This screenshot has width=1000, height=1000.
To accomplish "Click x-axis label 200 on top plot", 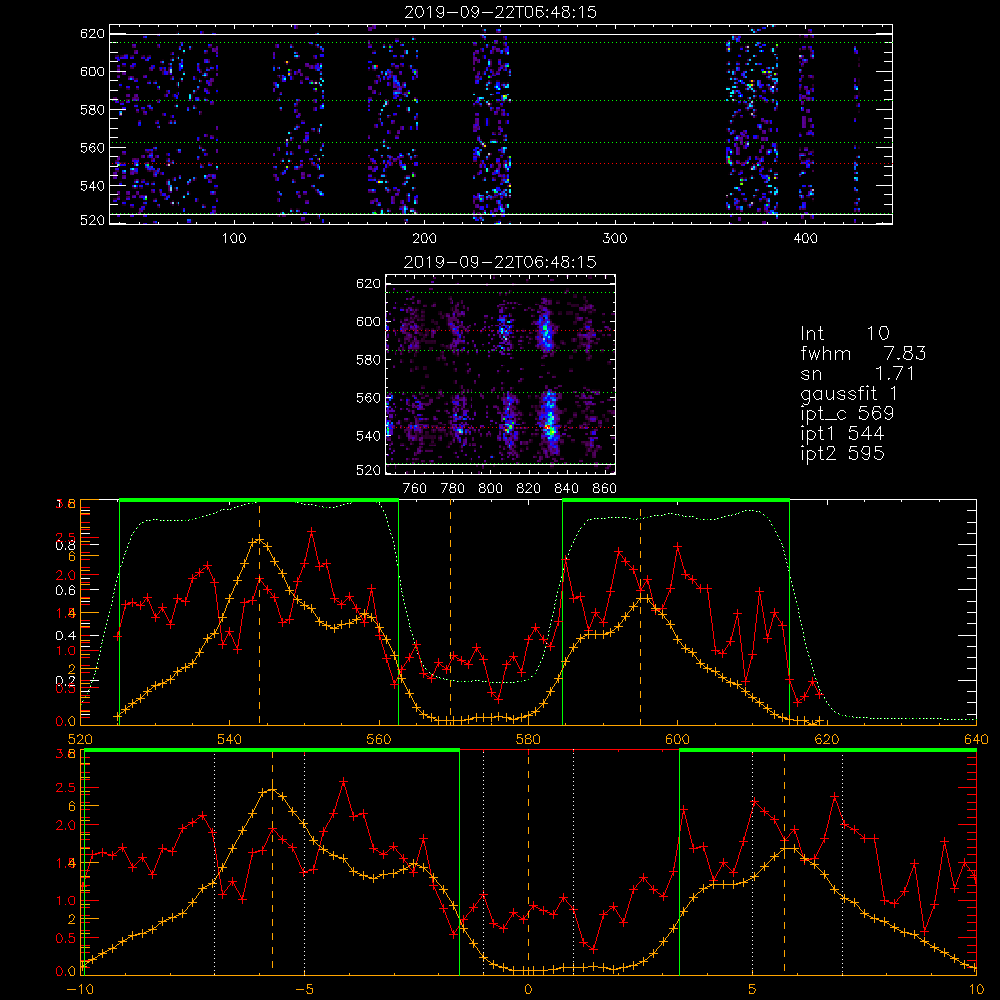I will coord(424,239).
